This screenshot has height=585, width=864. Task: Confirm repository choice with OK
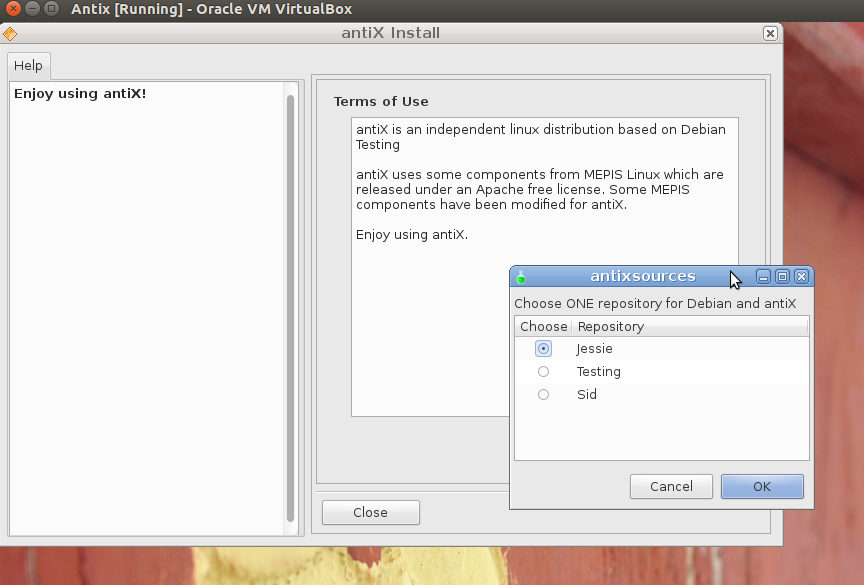tap(762, 486)
